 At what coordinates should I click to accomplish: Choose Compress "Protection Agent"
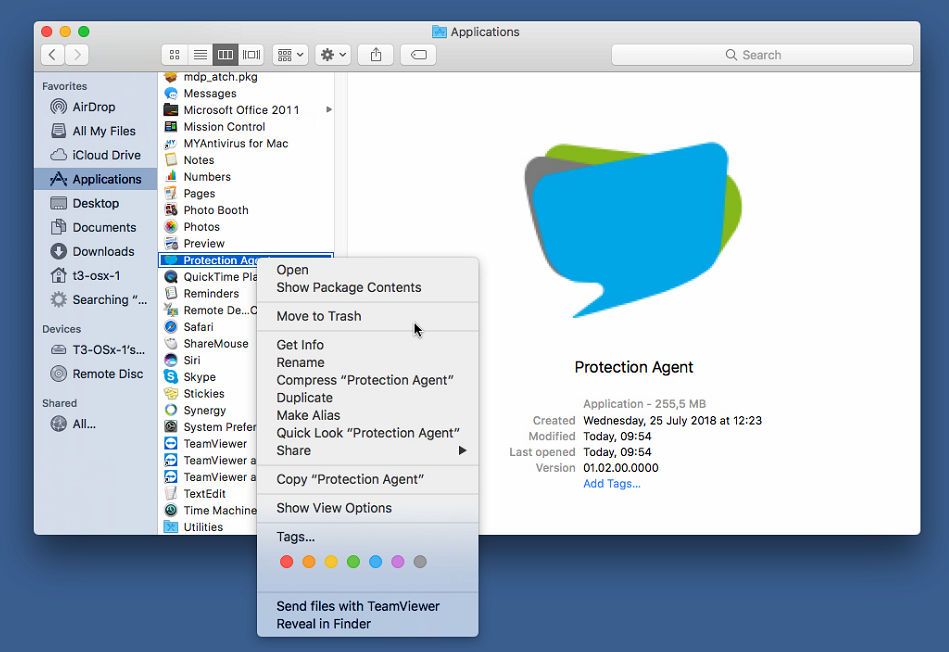[367, 380]
